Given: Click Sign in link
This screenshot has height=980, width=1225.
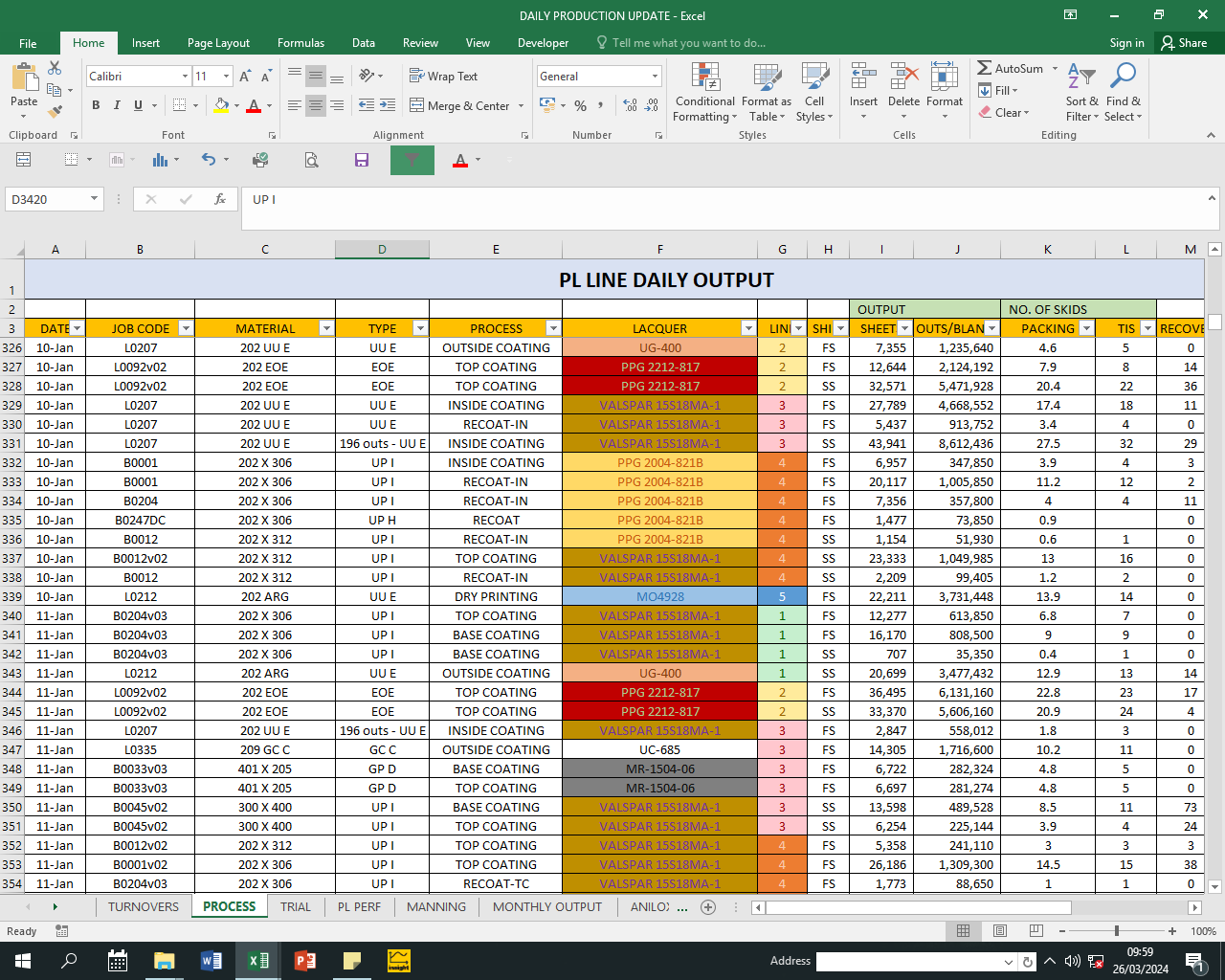Looking at the screenshot, I should [x=1126, y=43].
